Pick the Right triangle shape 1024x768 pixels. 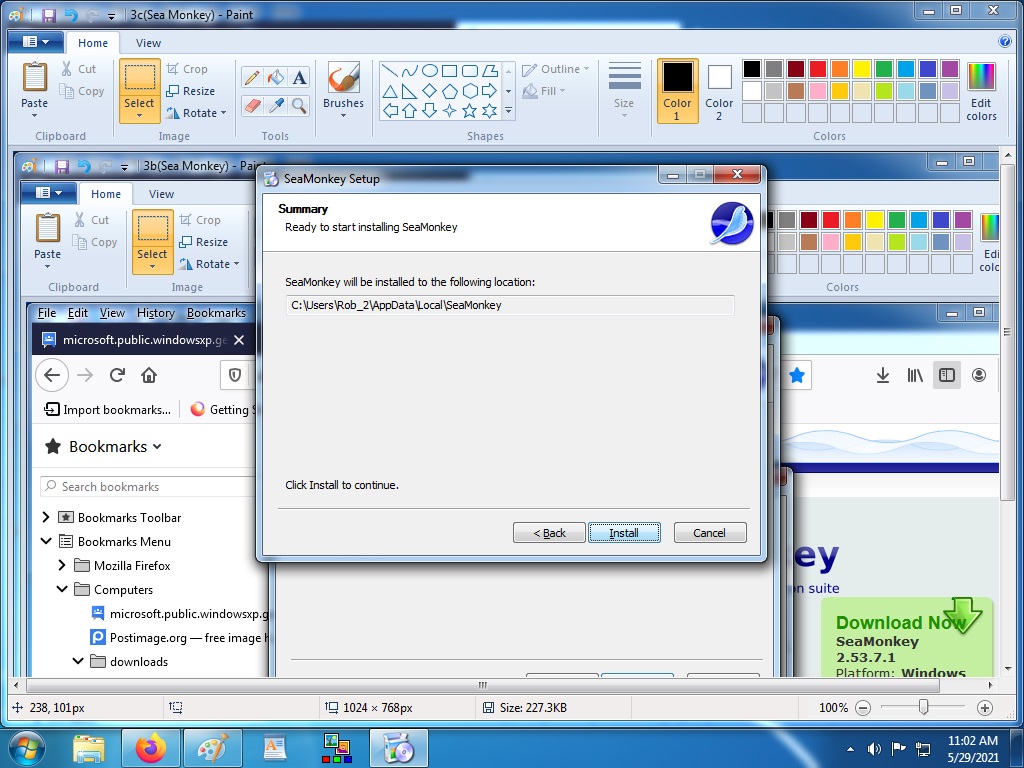pyautogui.click(x=409, y=91)
